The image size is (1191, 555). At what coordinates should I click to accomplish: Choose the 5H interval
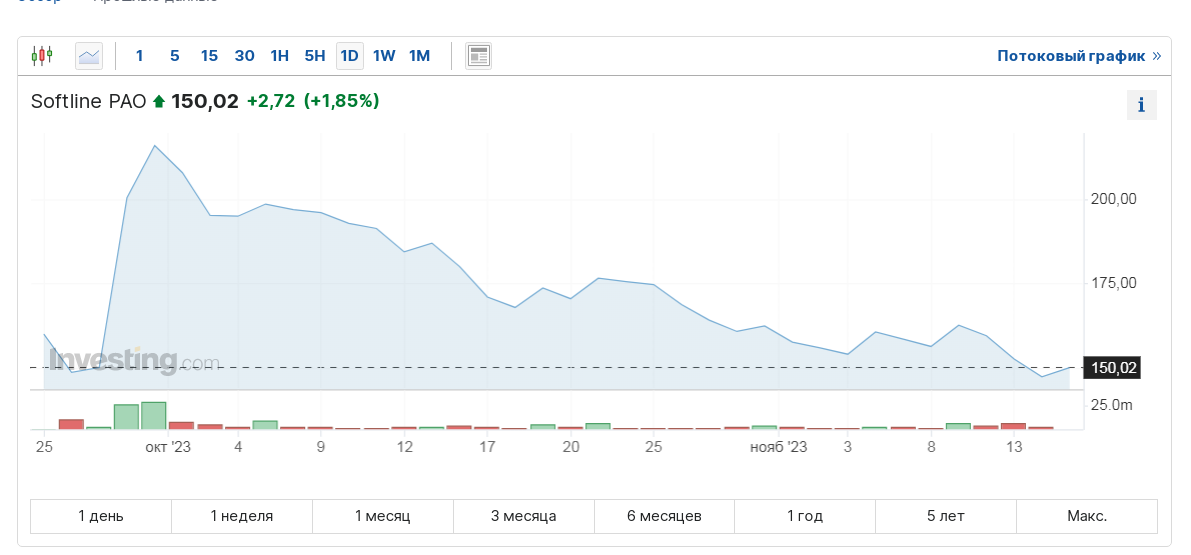[x=314, y=55]
